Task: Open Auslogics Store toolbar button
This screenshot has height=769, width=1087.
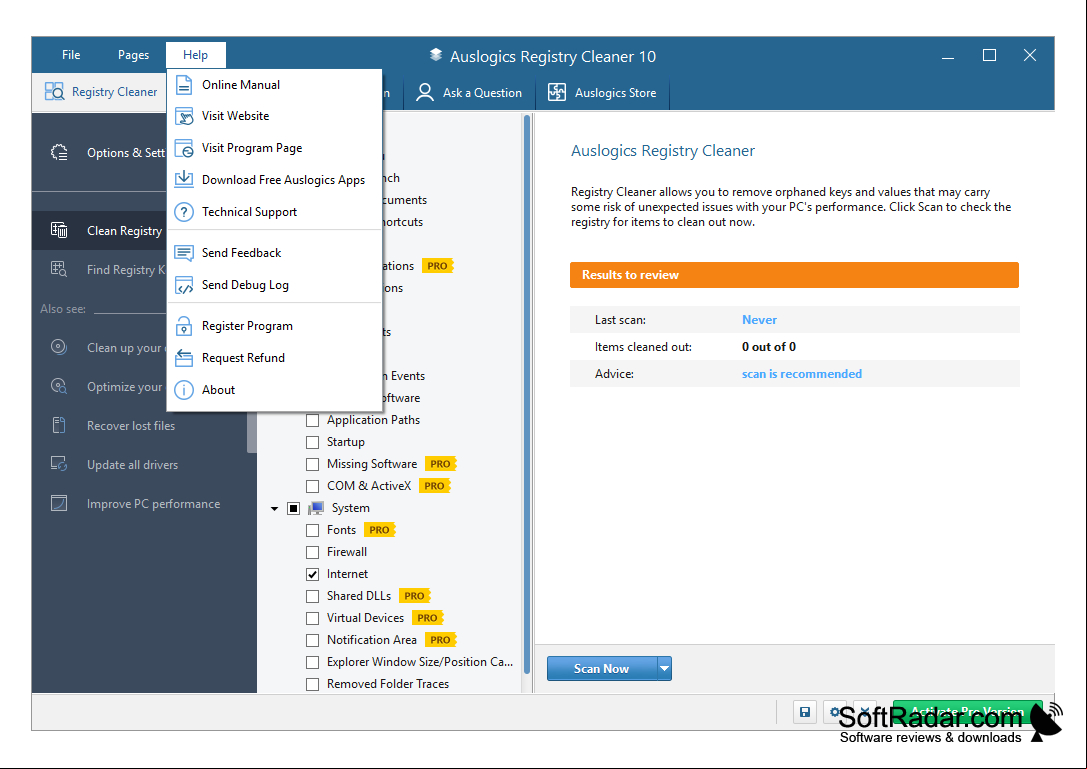Action: [x=602, y=92]
